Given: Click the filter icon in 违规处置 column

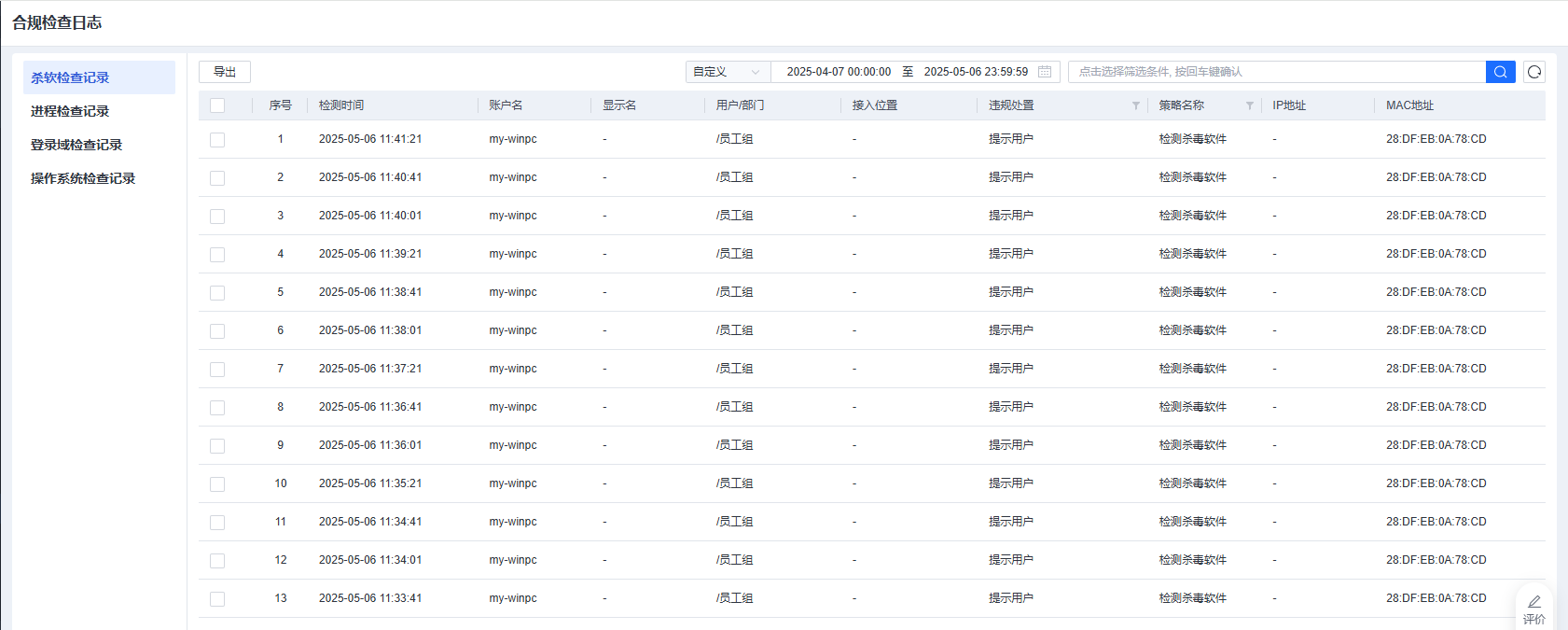Looking at the screenshot, I should pos(1135,105).
